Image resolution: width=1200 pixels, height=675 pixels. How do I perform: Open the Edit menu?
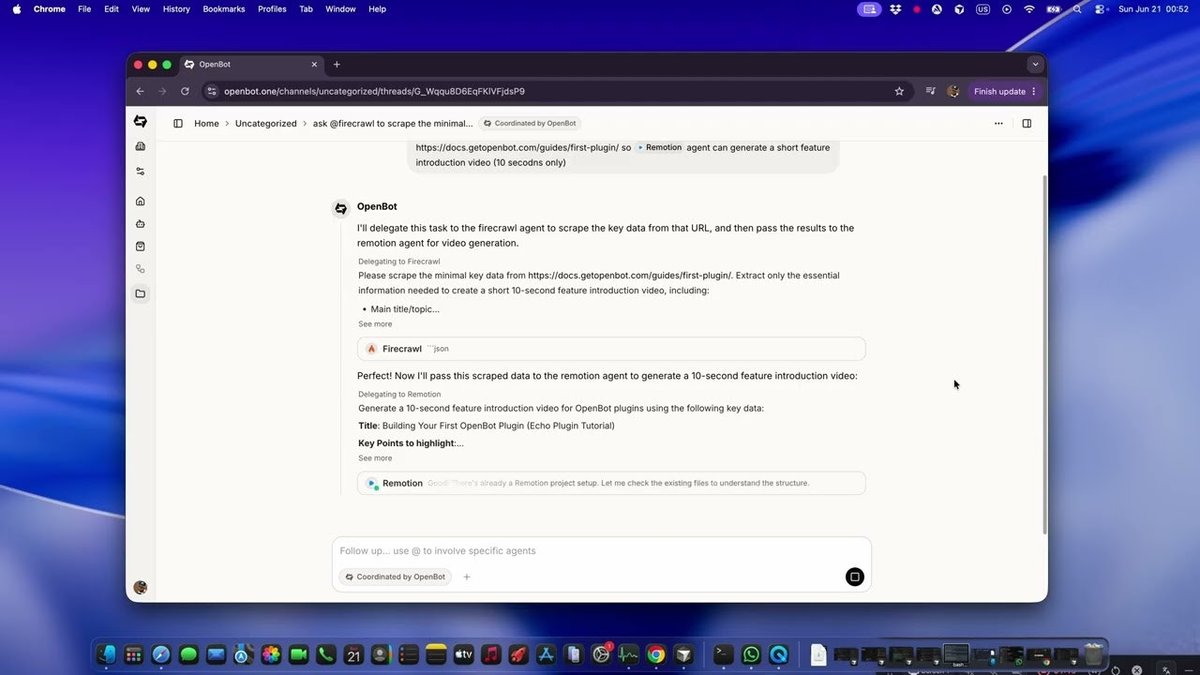[x=111, y=9]
